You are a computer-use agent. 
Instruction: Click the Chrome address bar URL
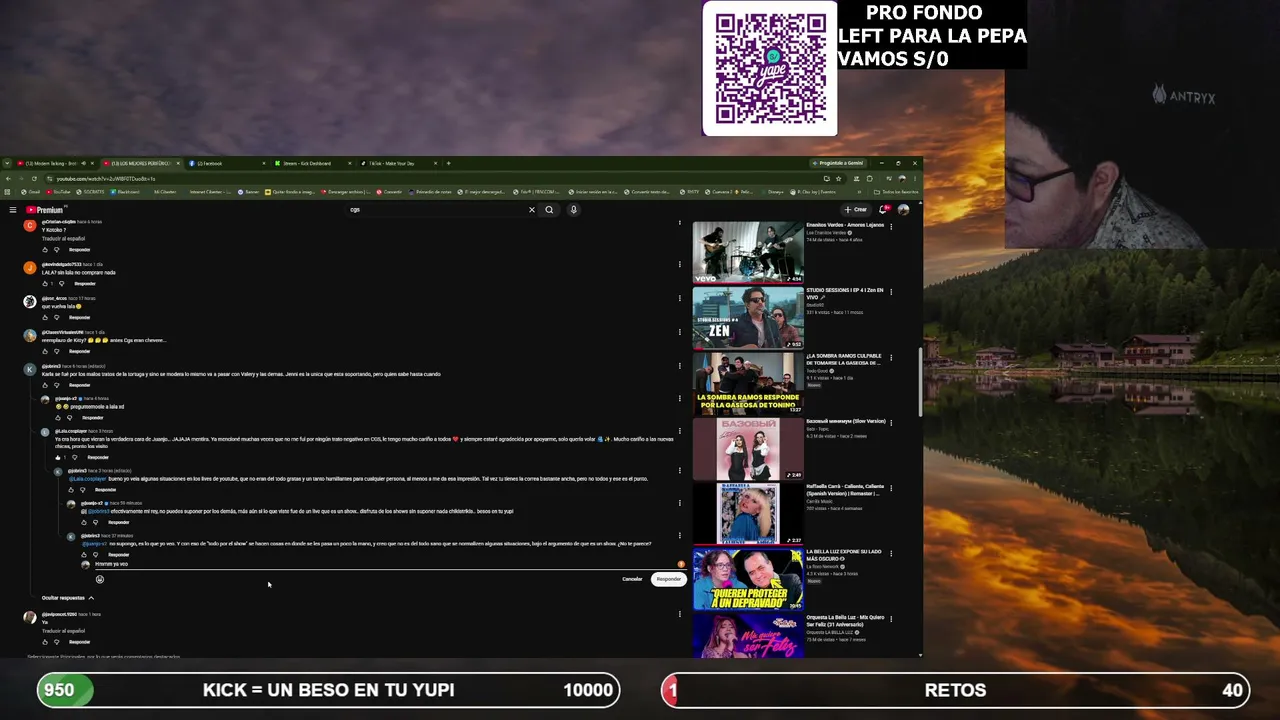105,178
